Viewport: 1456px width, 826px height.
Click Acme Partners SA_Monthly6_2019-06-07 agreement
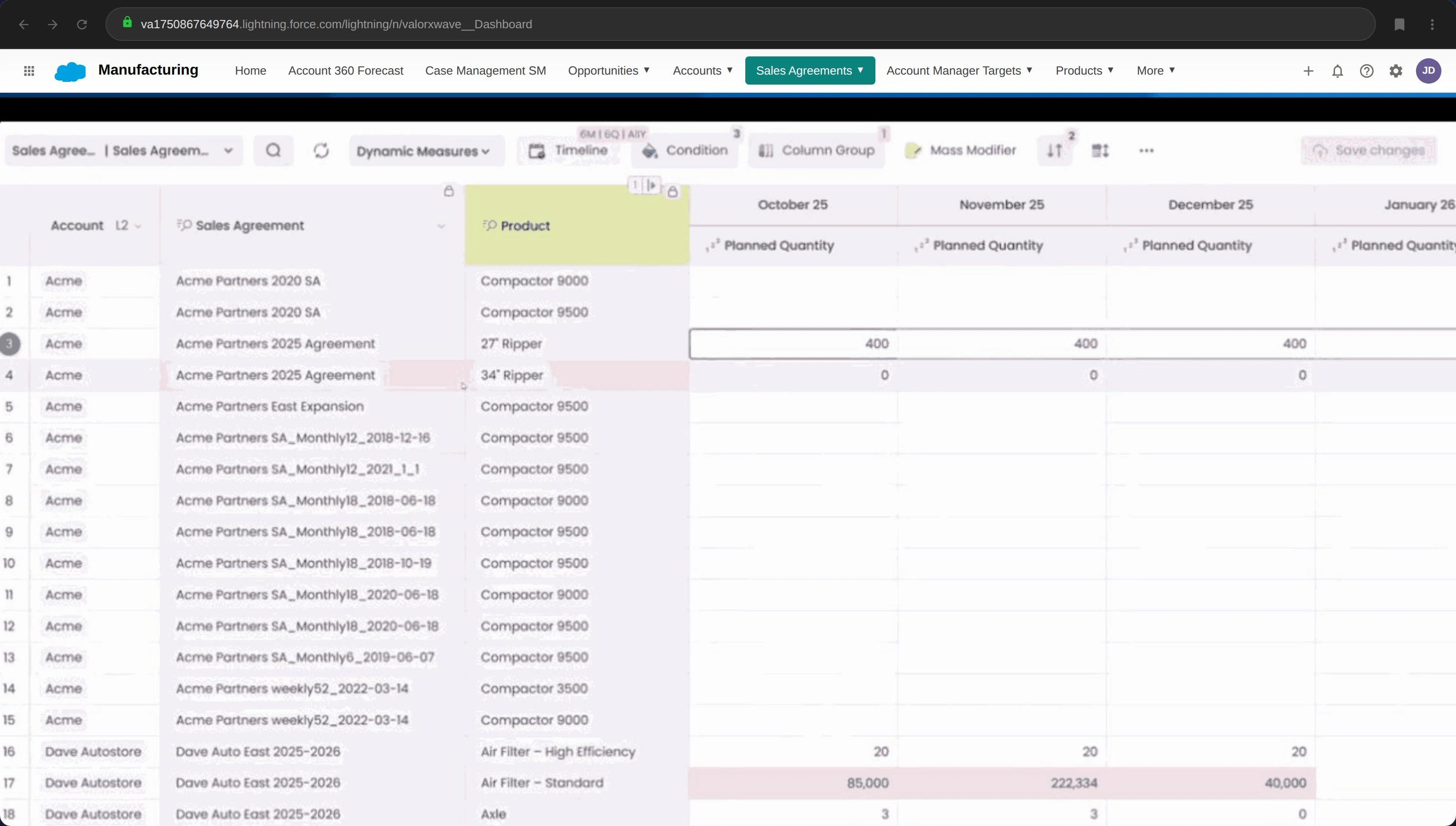[305, 658]
